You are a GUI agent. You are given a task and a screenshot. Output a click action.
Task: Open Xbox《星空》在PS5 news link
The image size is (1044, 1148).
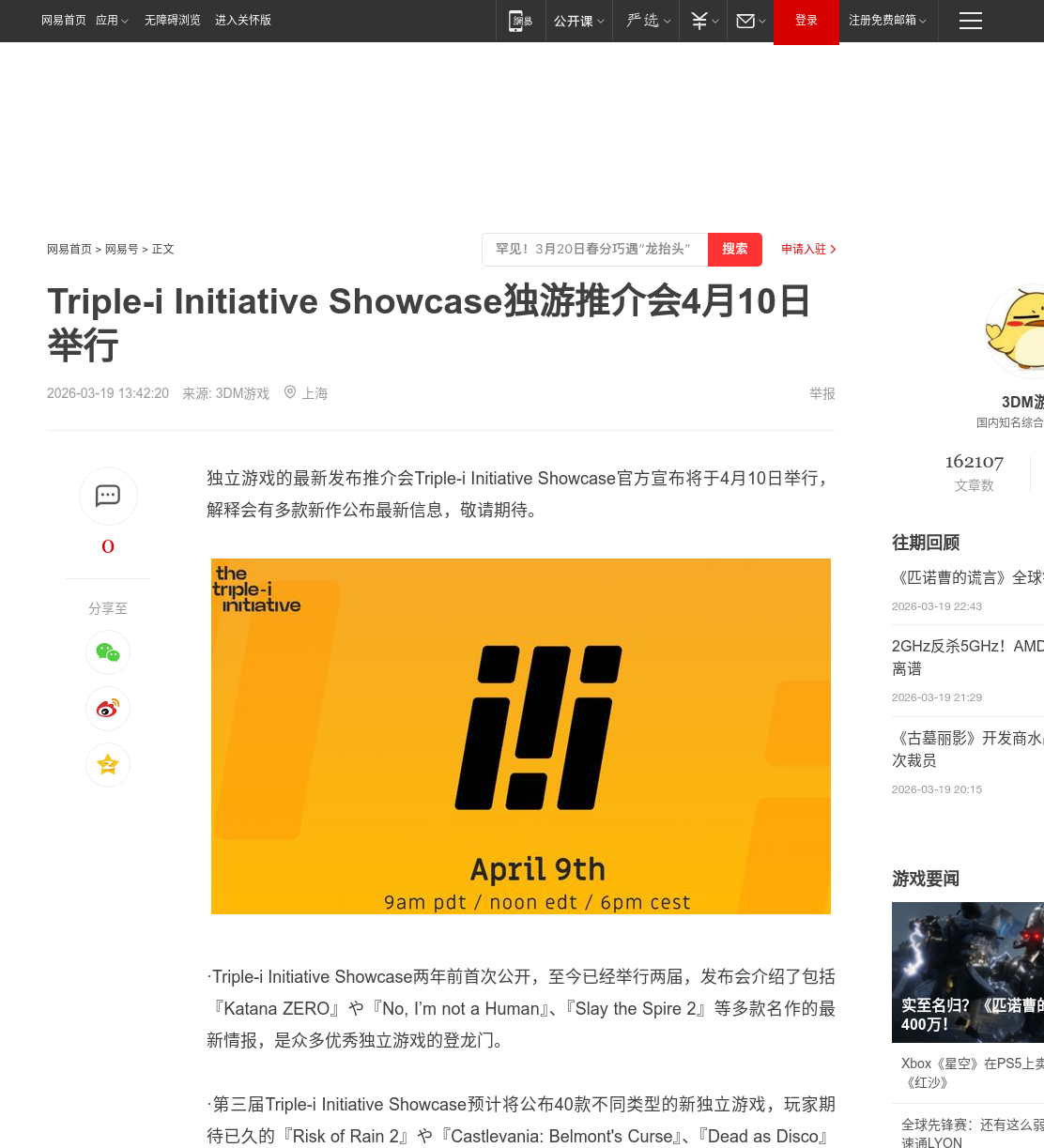973,1073
